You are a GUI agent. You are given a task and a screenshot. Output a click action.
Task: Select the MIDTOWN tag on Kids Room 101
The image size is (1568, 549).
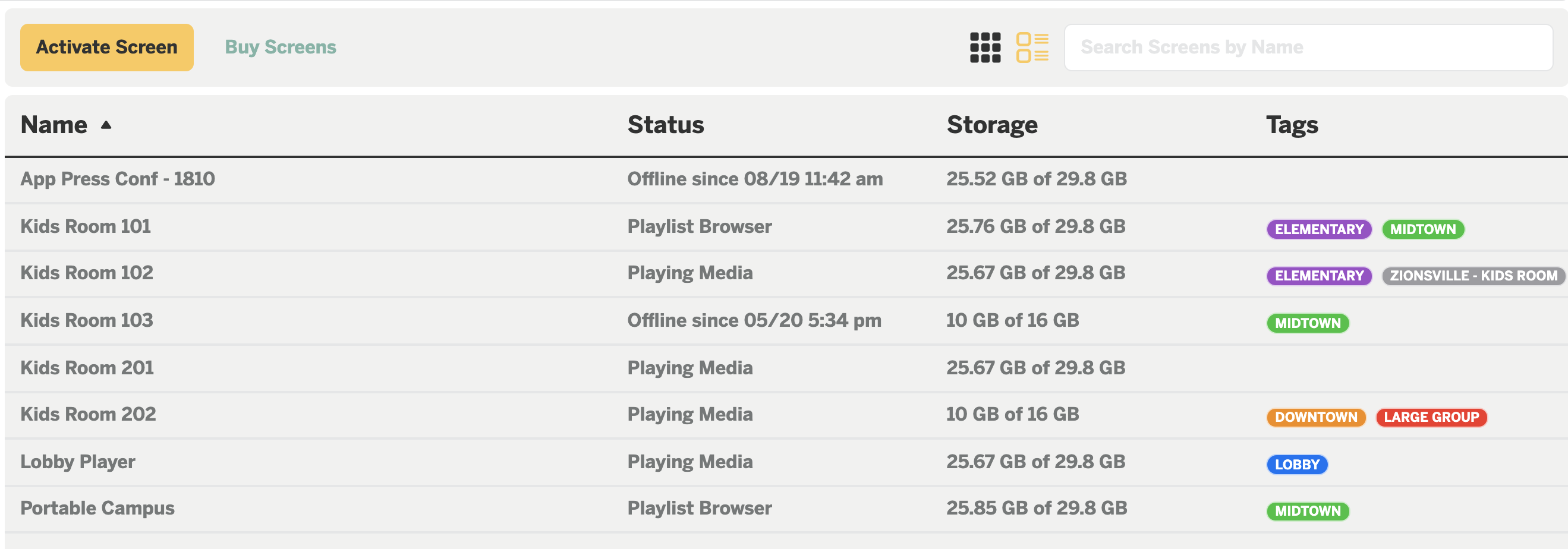pos(1422,229)
